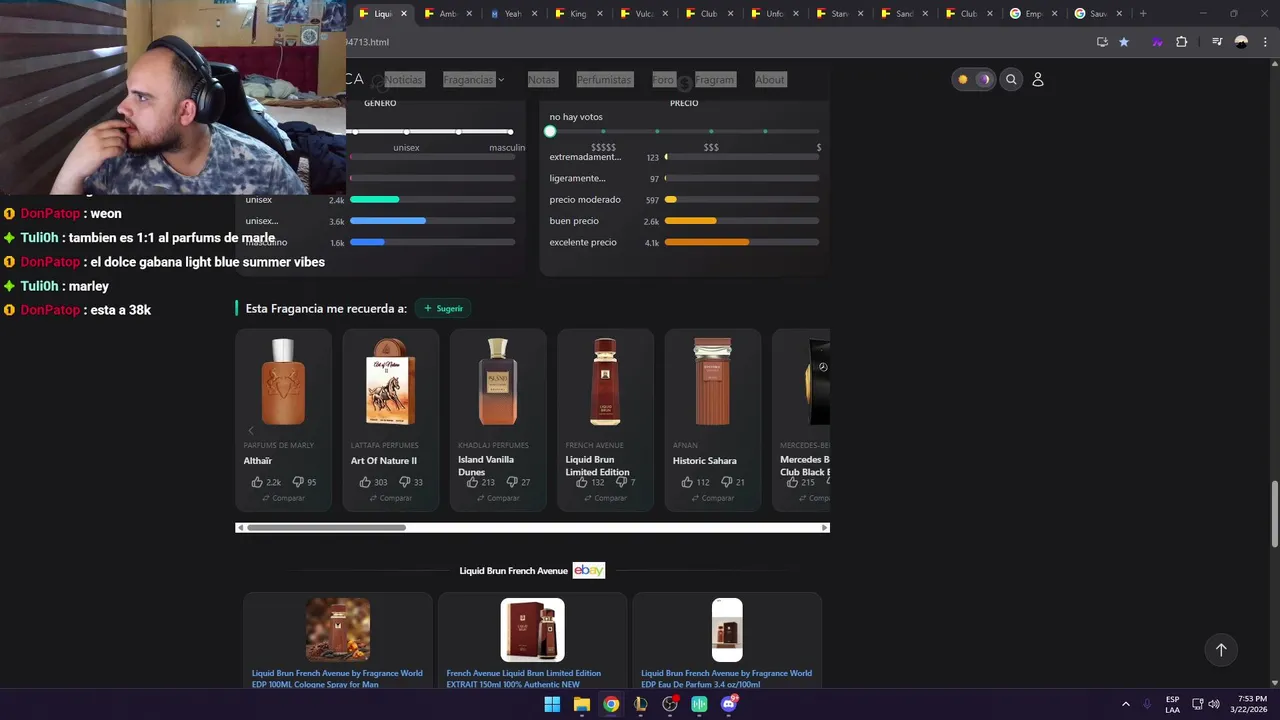The height and width of the screenshot is (720, 1280).
Task: Open the Noticias menu item
Action: click(403, 80)
